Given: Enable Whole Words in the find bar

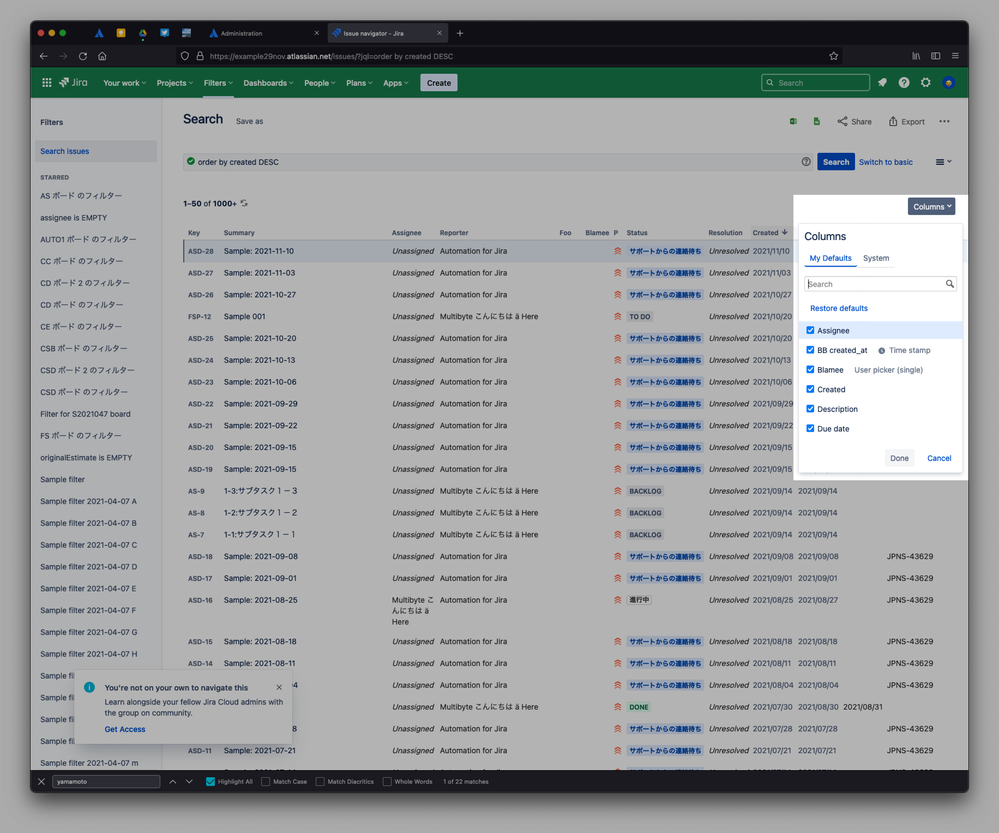Looking at the screenshot, I should point(387,781).
